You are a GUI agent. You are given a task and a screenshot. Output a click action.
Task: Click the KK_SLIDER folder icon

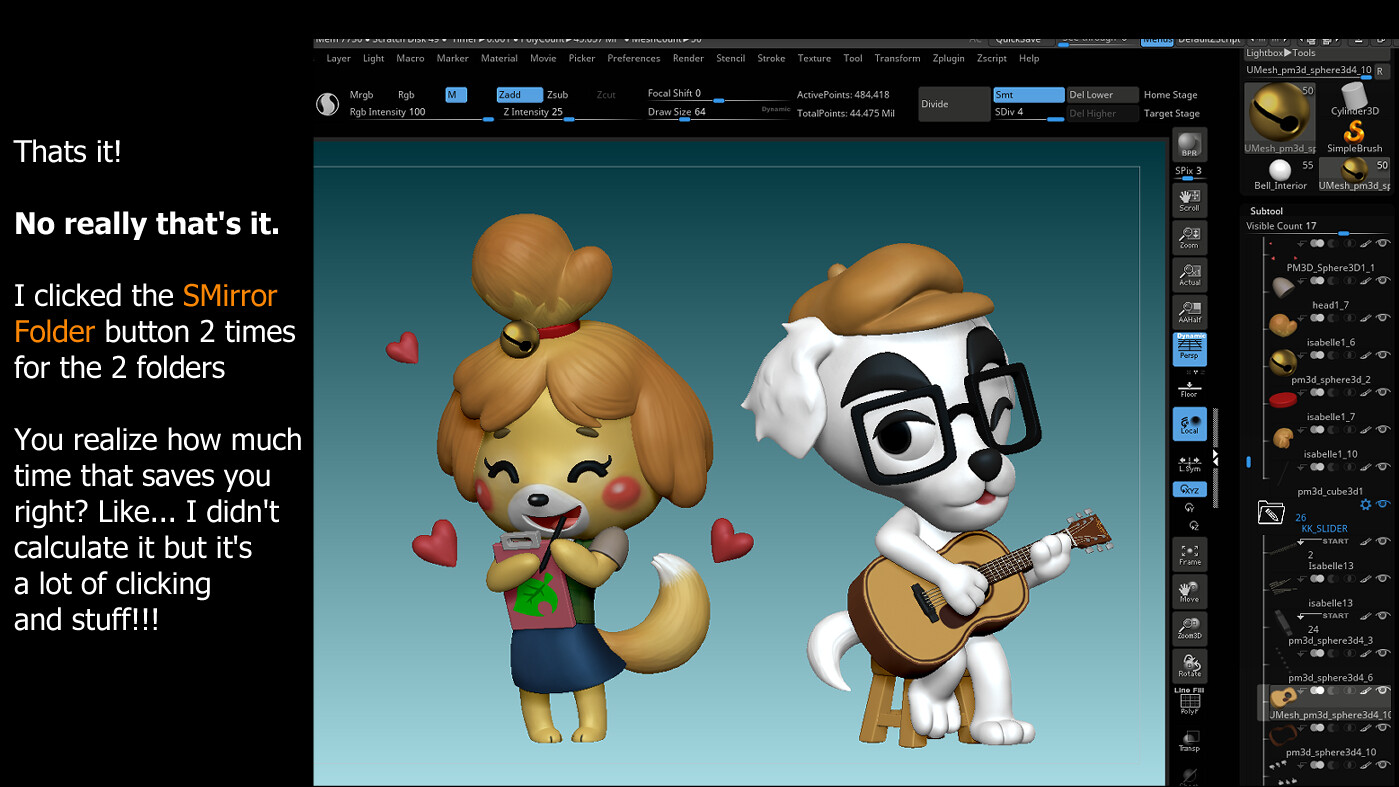tap(1270, 512)
